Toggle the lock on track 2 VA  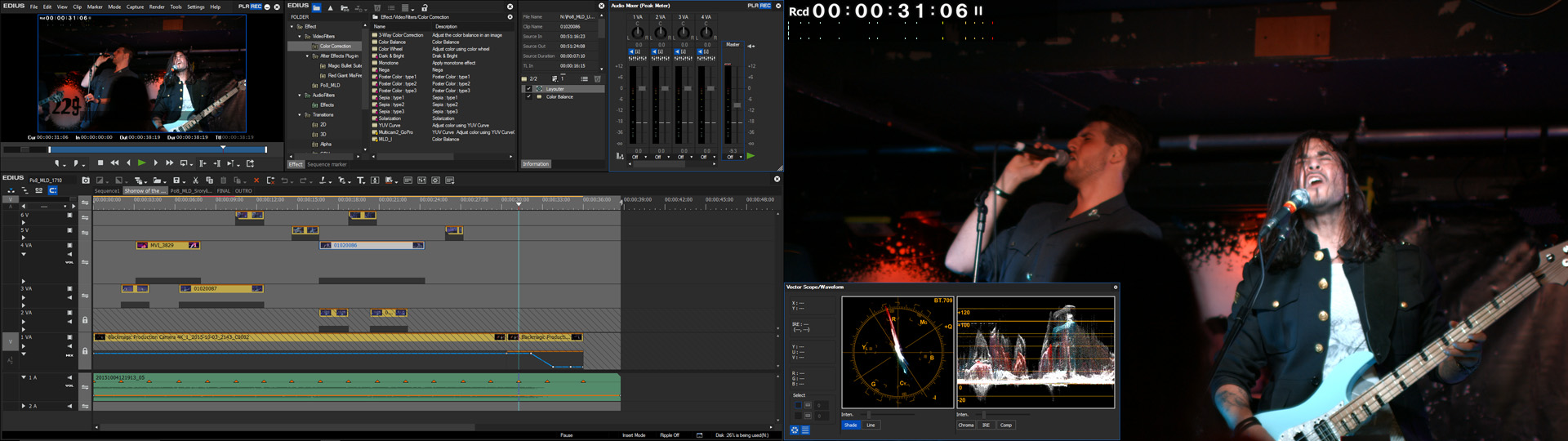[x=85, y=320]
